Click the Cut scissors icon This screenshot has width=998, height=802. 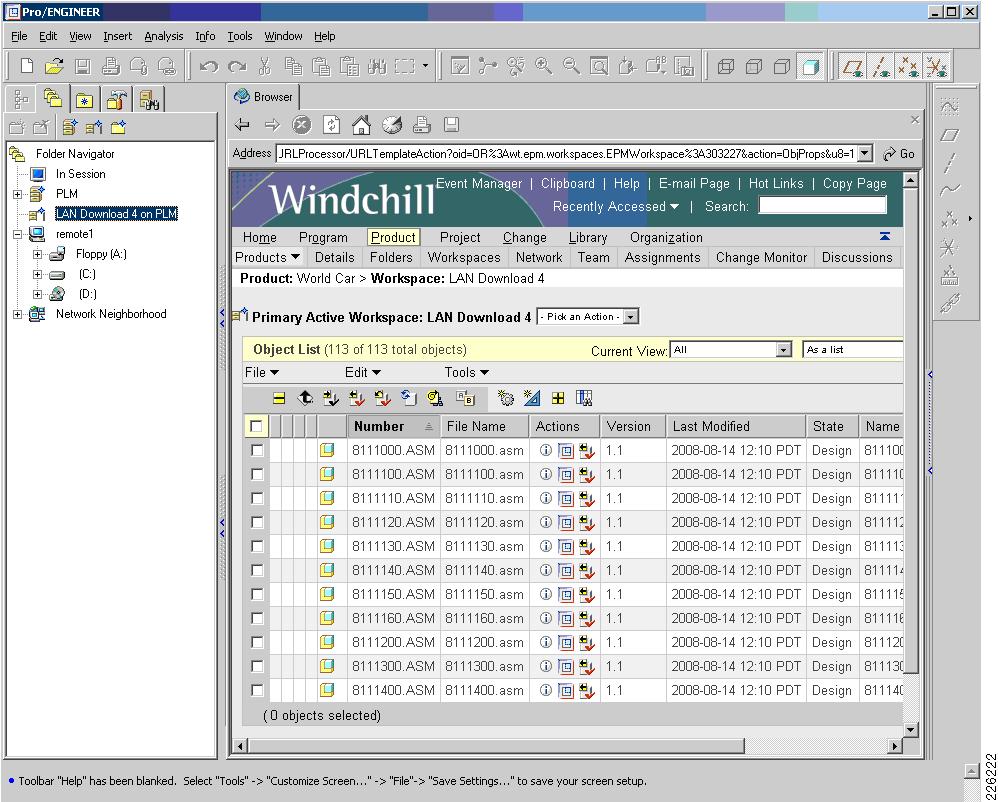pyautogui.click(x=265, y=66)
